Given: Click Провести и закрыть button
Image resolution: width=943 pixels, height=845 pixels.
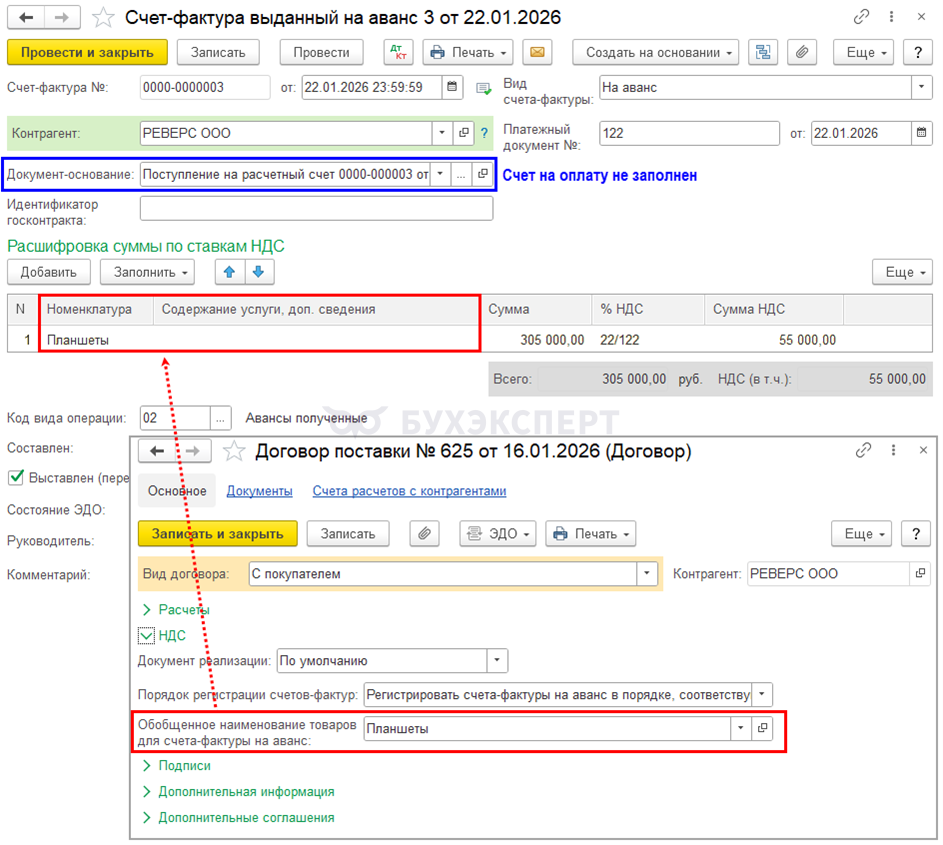Looking at the screenshot, I should pos(87,52).
